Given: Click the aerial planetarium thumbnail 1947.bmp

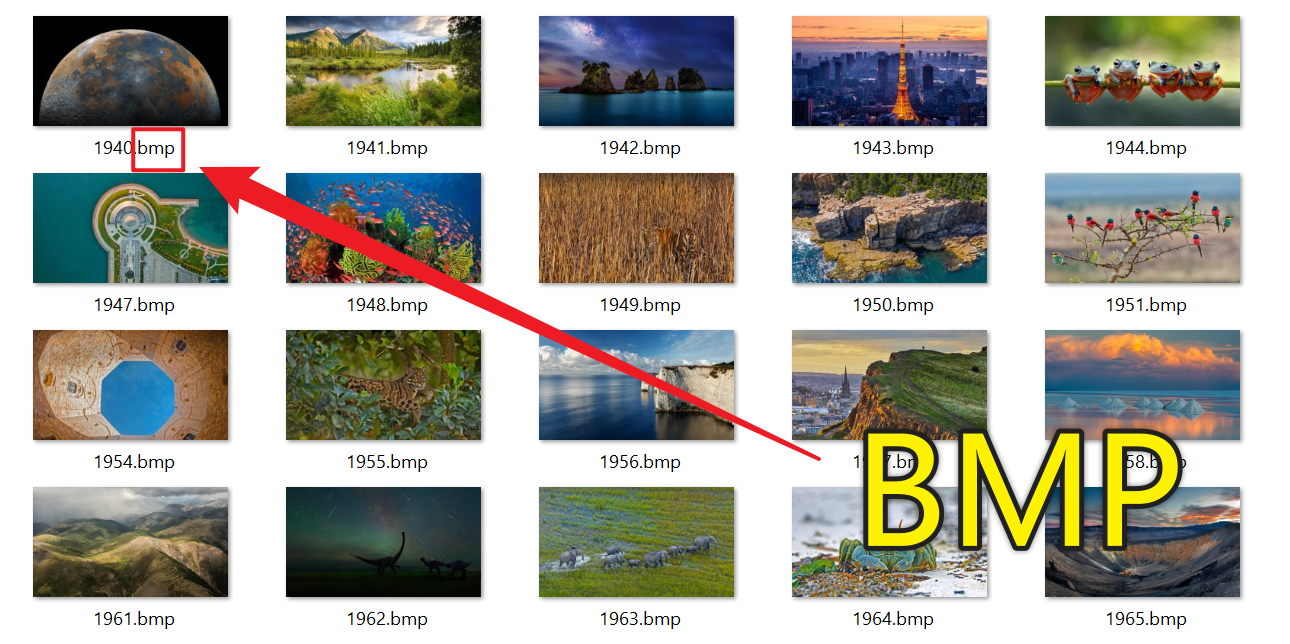Looking at the screenshot, I should coord(130,228).
